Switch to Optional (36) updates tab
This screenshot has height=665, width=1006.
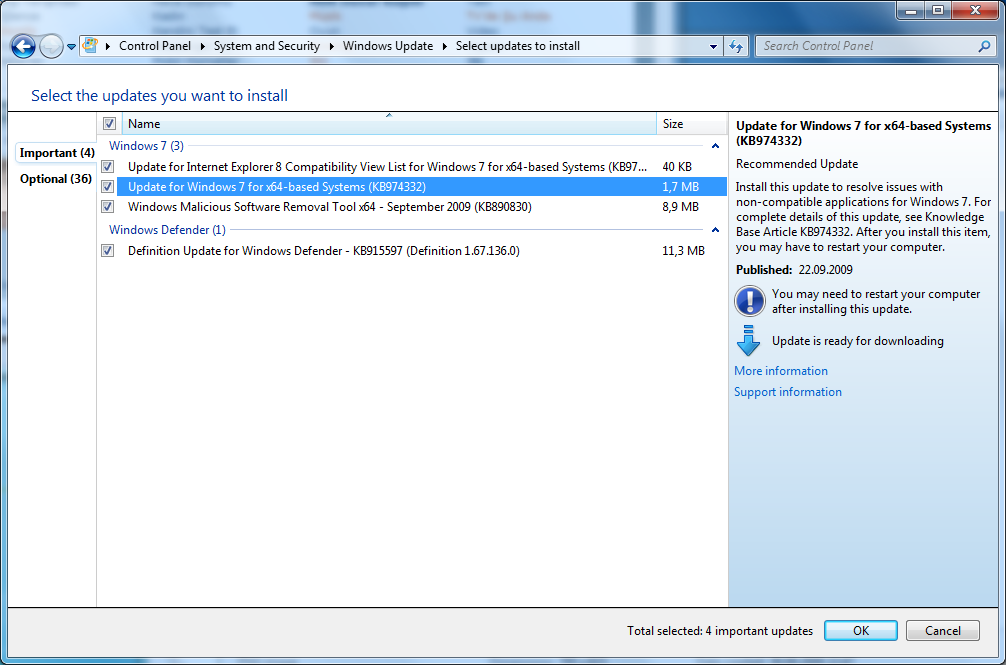(56, 179)
